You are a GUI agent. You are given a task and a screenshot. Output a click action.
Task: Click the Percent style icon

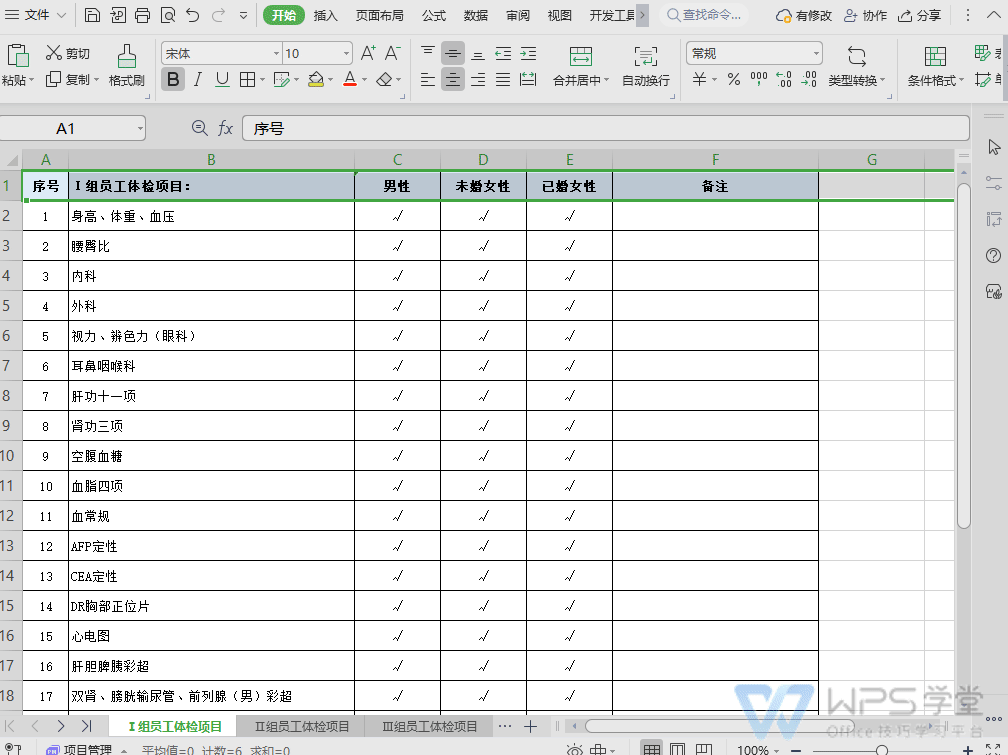coord(734,79)
